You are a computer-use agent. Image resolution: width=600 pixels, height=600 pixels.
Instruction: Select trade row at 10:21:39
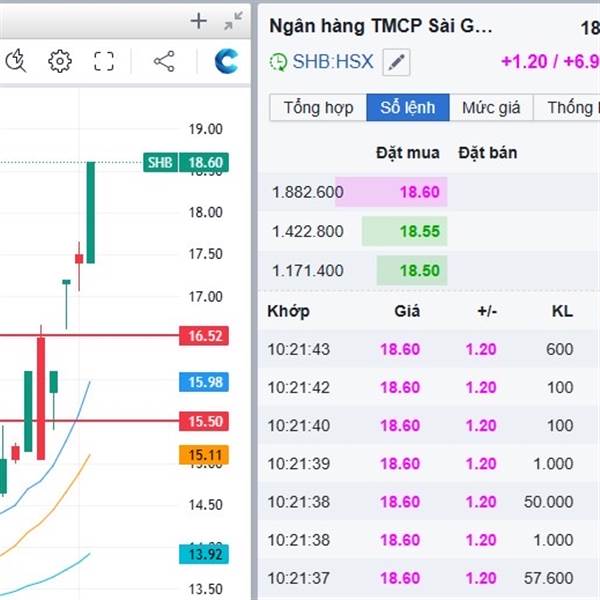point(429,463)
